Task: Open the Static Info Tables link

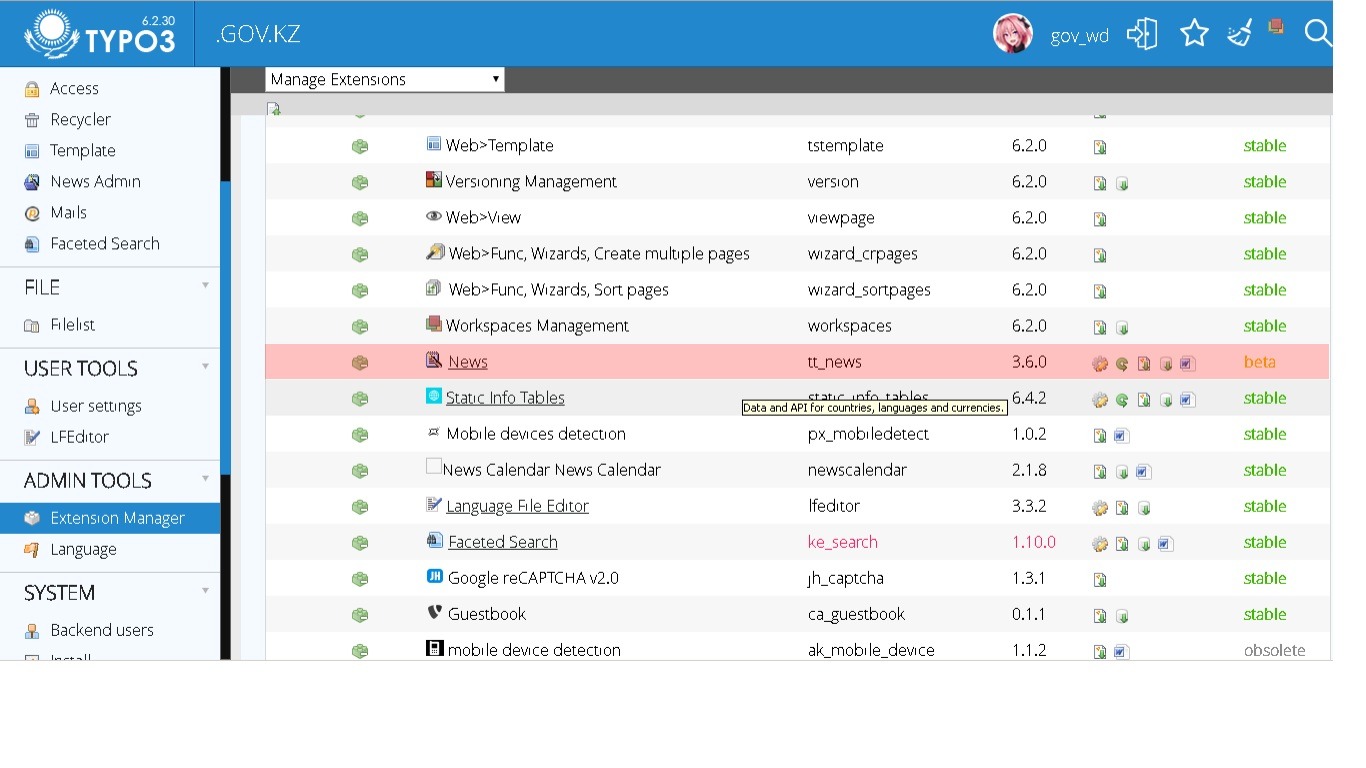Action: [x=505, y=398]
